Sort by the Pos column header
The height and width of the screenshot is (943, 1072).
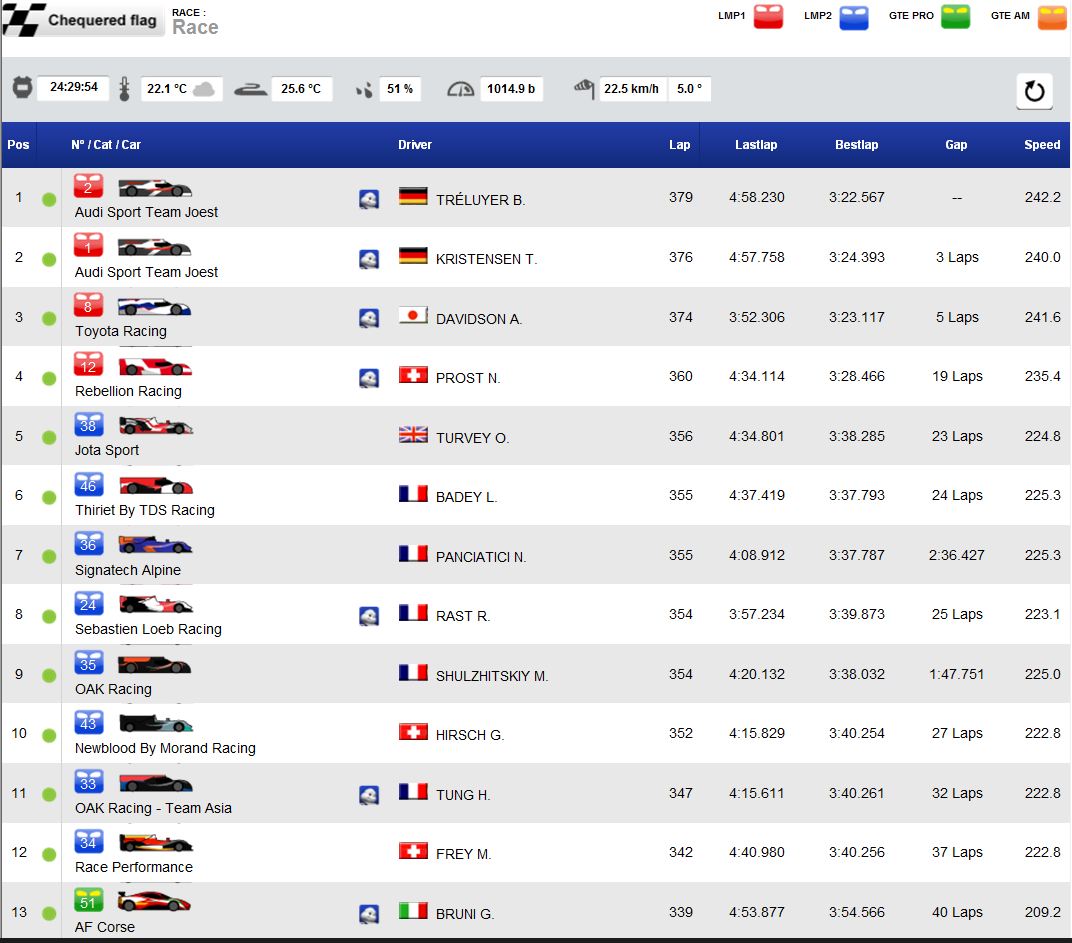(18, 145)
